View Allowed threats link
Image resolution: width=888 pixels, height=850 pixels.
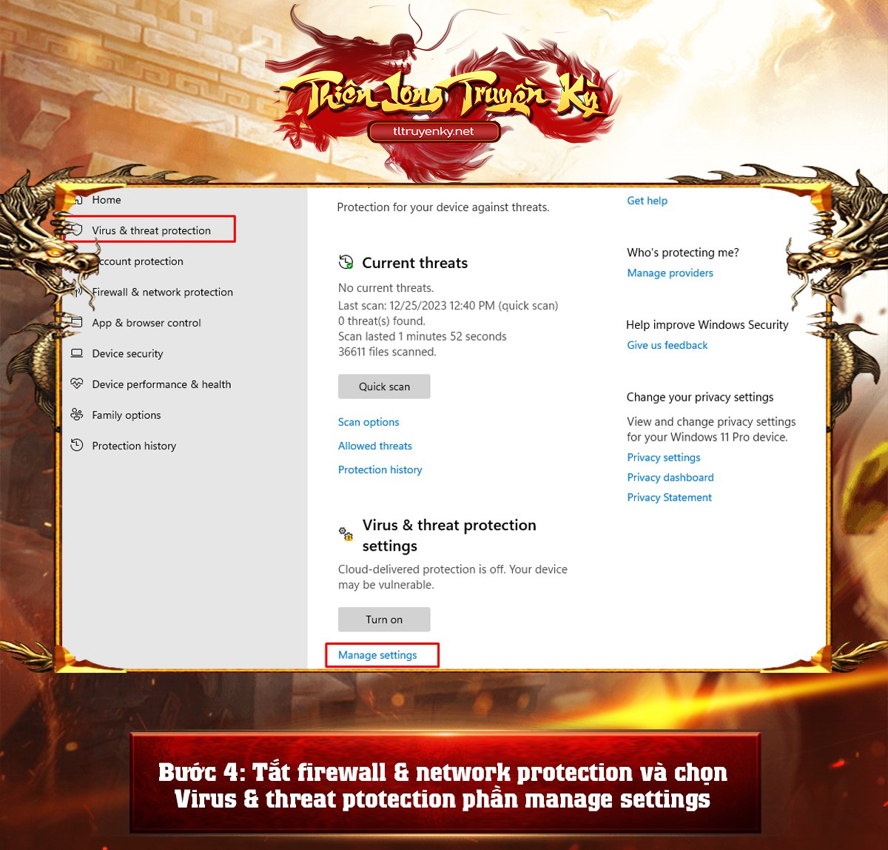pos(375,446)
